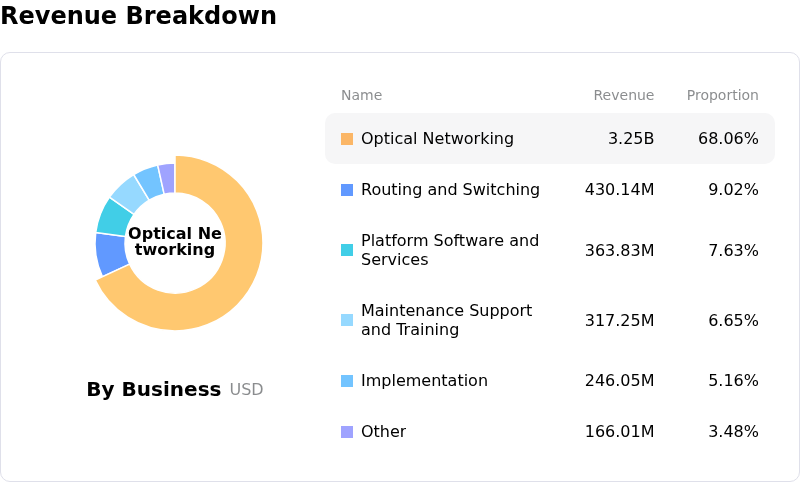Screen dimensions: 800x482
Task: Click the teal Platform Software legend swatch
Action: coord(347,250)
